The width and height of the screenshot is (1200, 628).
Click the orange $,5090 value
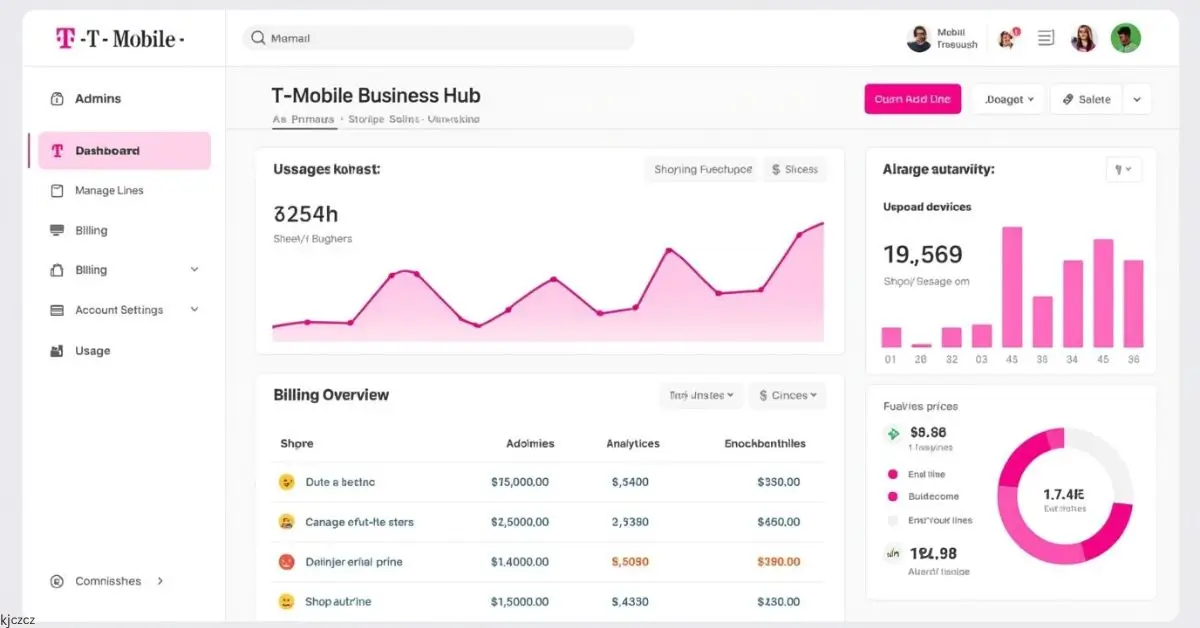pos(630,562)
